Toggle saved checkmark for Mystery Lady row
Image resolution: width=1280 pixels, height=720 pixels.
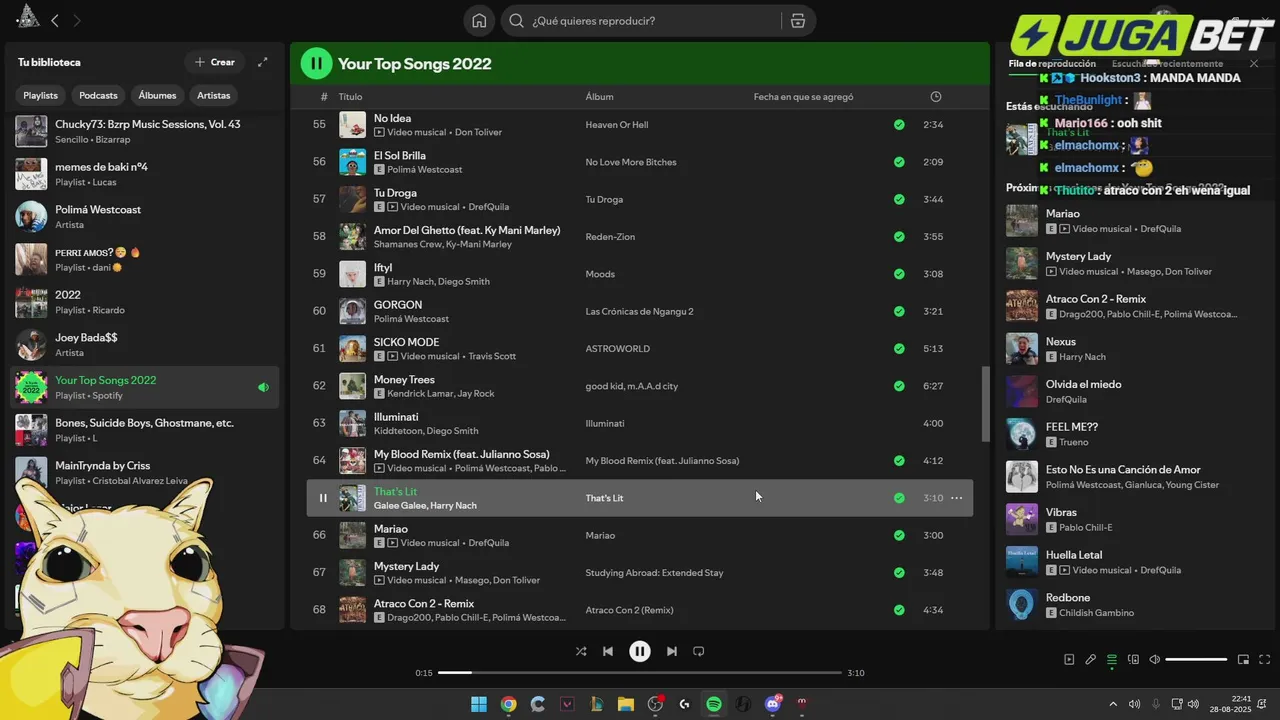899,573
